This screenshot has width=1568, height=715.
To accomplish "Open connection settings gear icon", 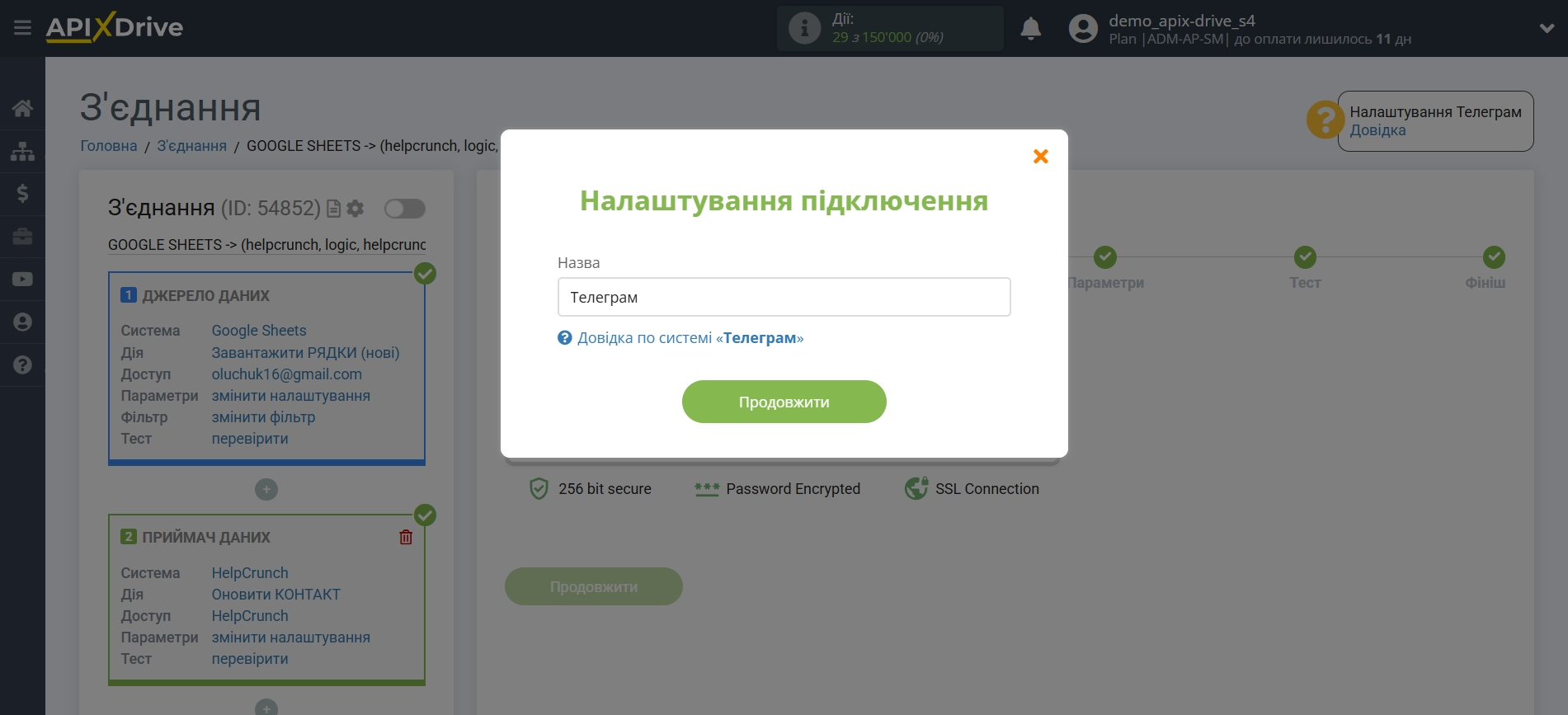I will [356, 209].
